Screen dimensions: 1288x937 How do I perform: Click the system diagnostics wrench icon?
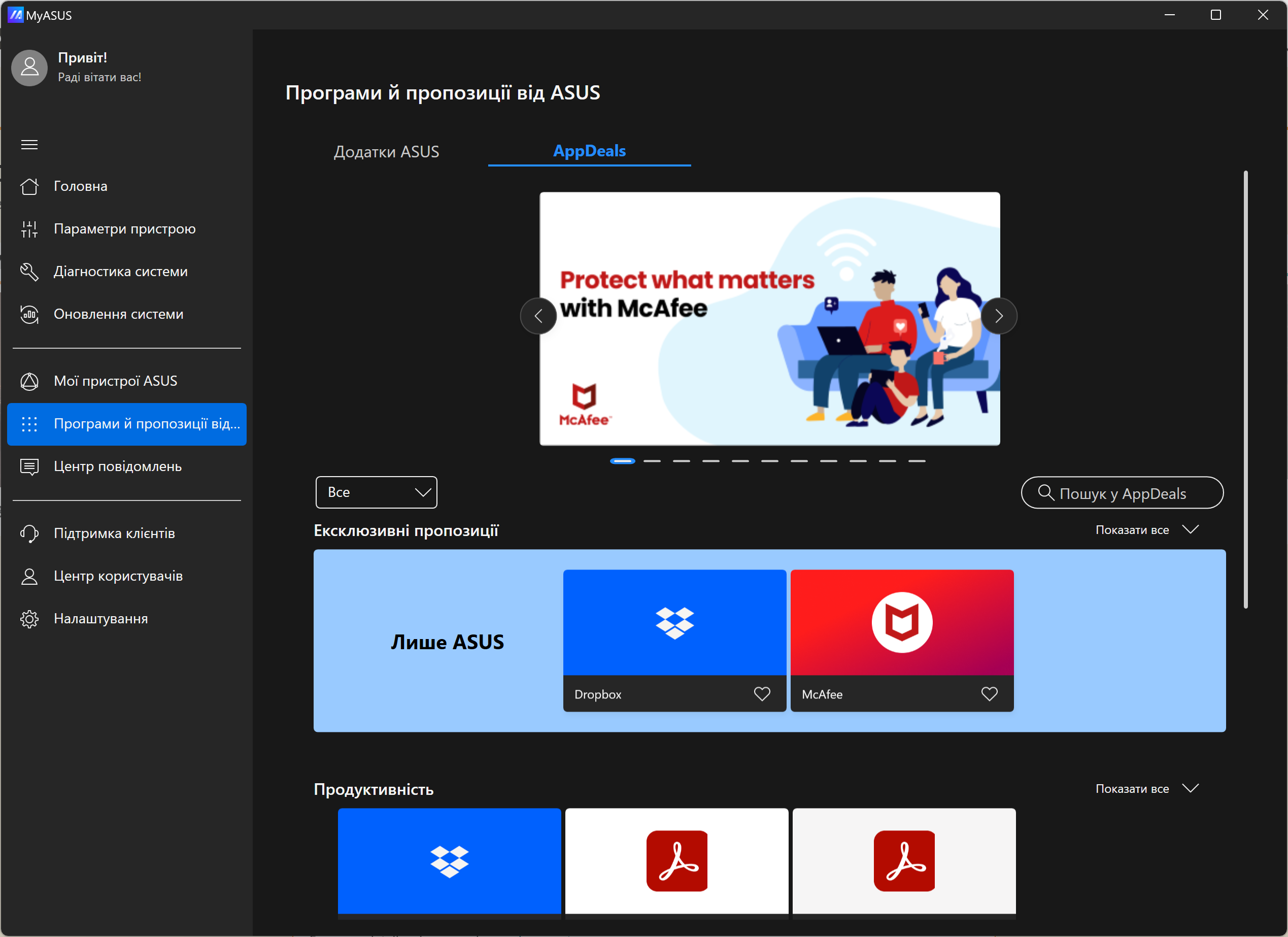click(x=29, y=272)
